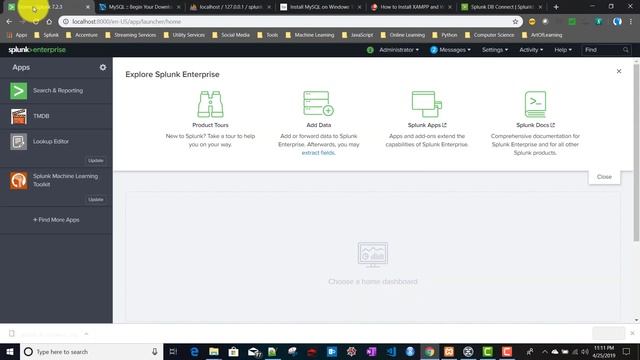
Task: Open a new browser tab
Action: (556, 7)
